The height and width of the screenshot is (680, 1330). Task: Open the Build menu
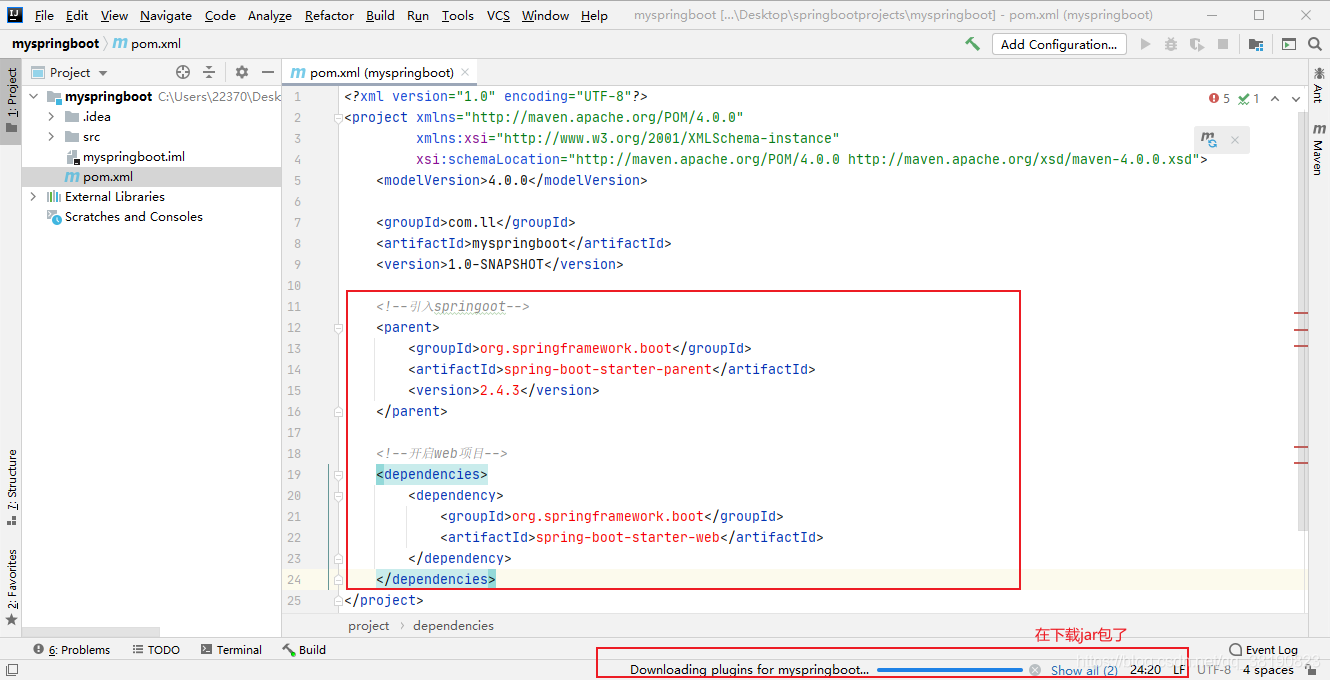click(380, 15)
